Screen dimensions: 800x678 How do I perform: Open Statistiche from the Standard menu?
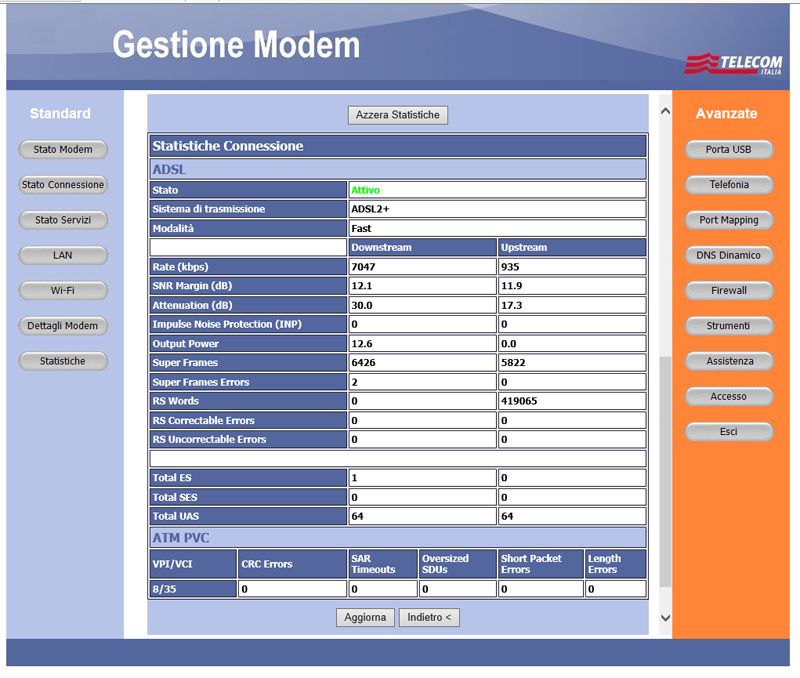pyautogui.click(x=63, y=361)
